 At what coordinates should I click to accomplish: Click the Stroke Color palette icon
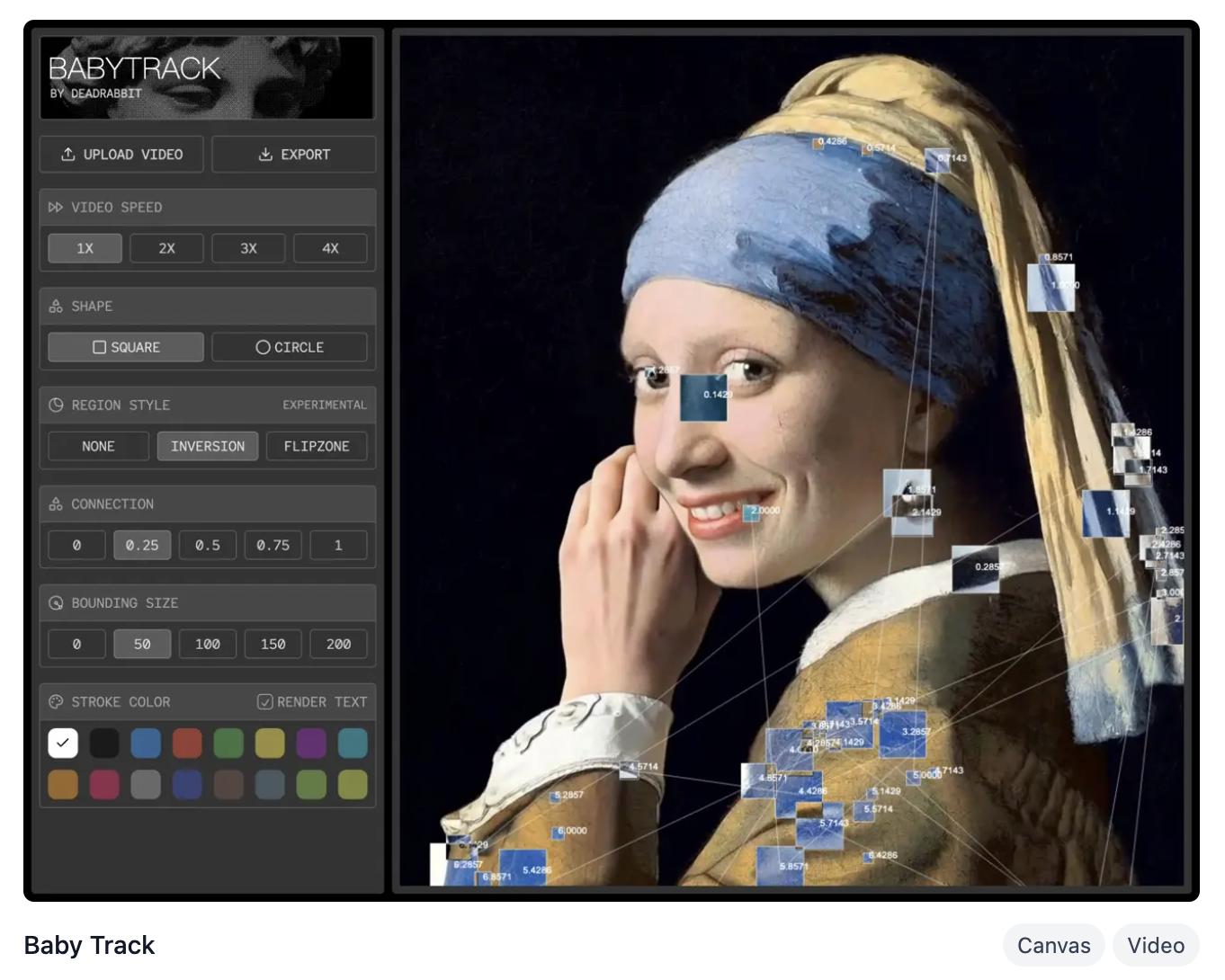click(x=56, y=702)
